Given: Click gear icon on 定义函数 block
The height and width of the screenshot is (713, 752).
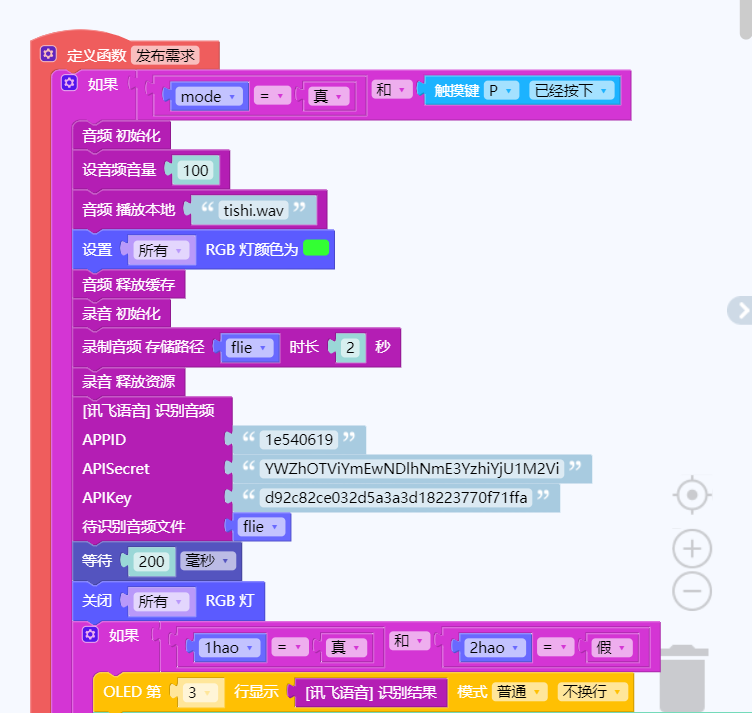Looking at the screenshot, I should point(48,54).
